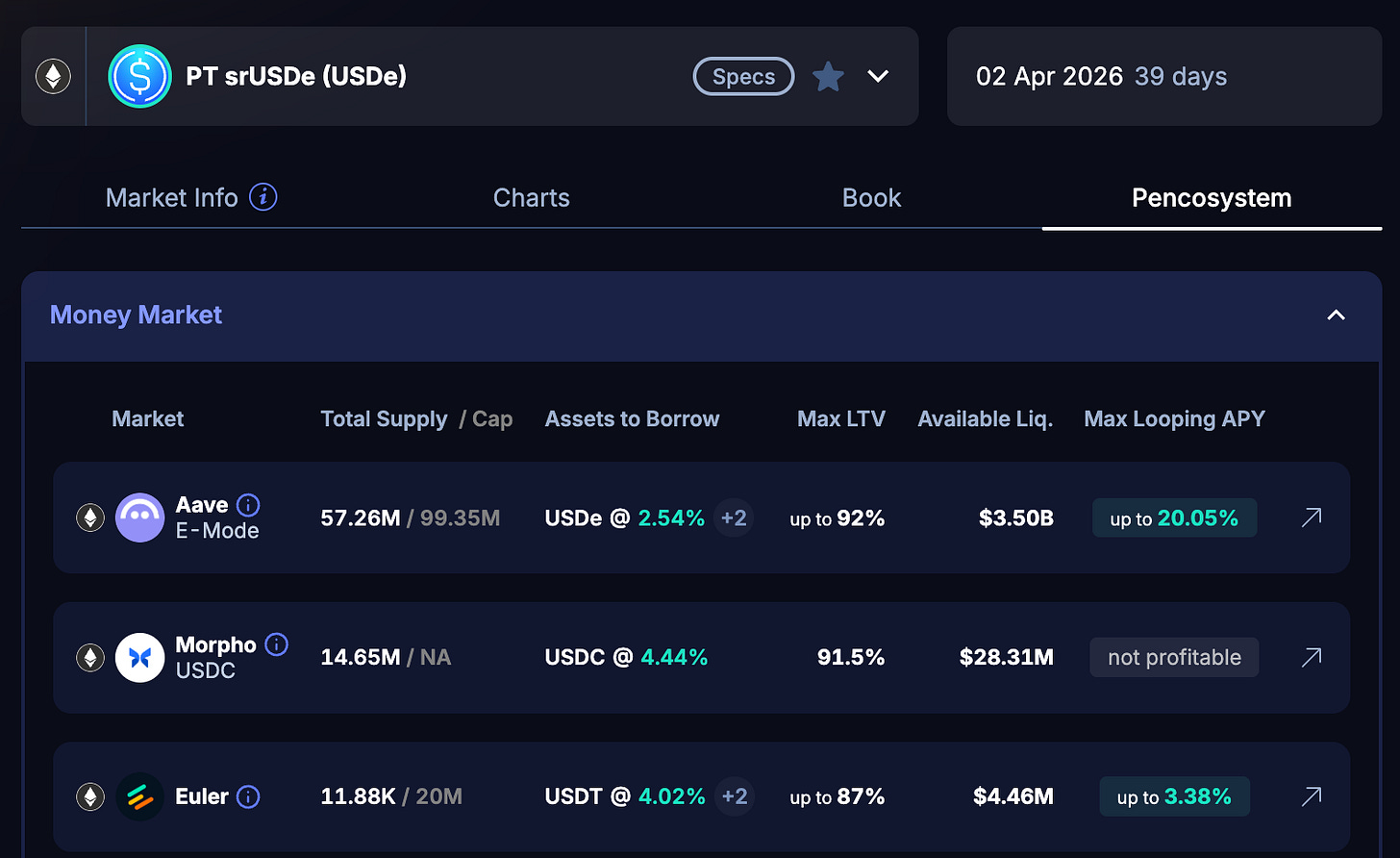The height and width of the screenshot is (858, 1400).
Task: Open the Euler market external link arrow
Action: tap(1312, 795)
